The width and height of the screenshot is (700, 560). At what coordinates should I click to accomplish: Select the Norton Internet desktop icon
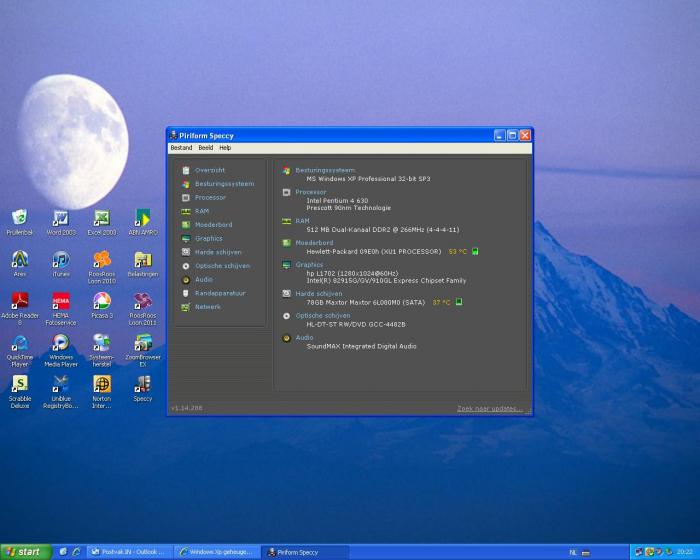pyautogui.click(x=102, y=392)
